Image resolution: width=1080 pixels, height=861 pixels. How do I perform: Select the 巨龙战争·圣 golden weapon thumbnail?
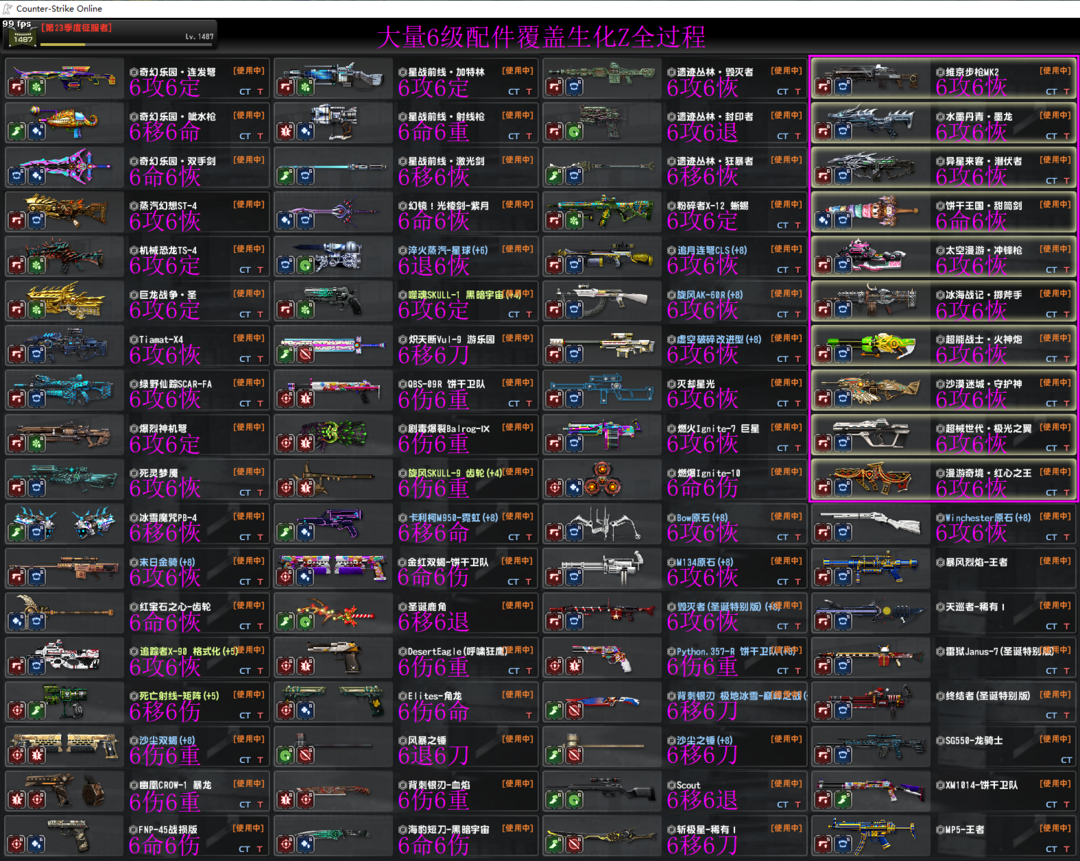[x=65, y=300]
